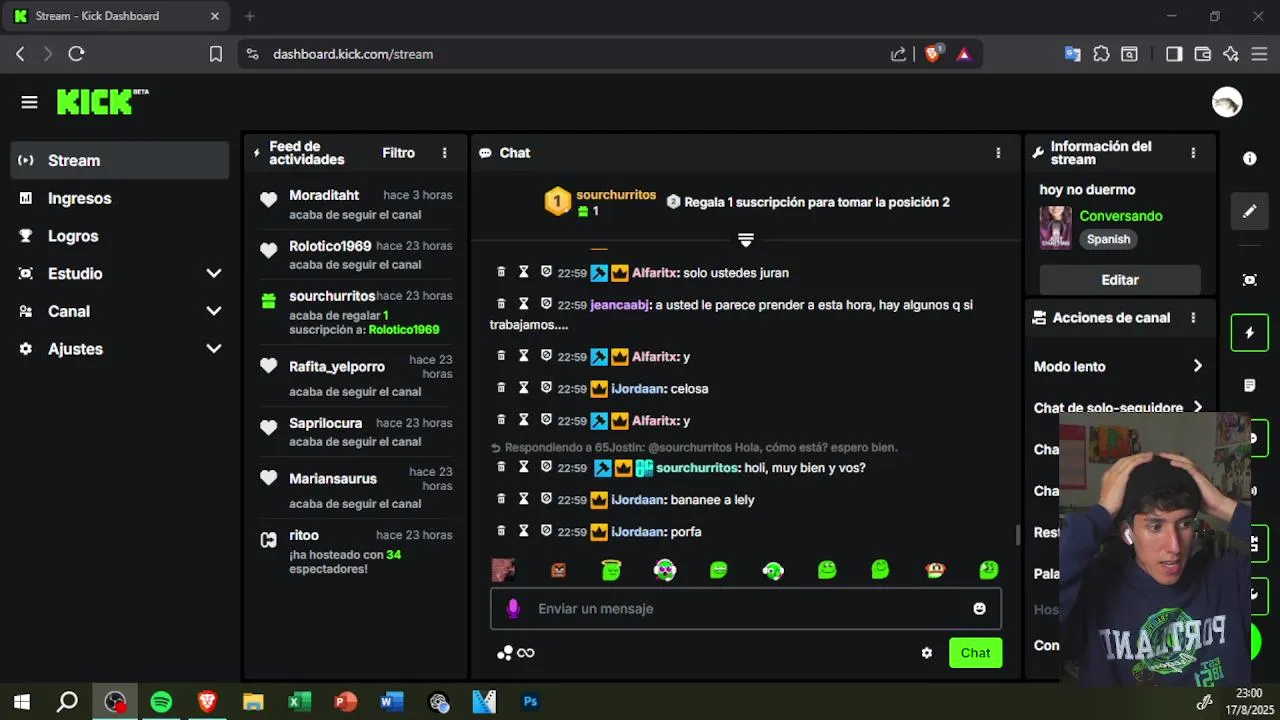Open the hamburger menu next to Kick logo
1280x720 pixels.
coord(29,102)
